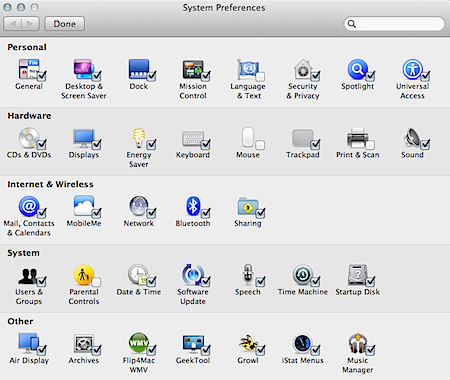This screenshot has width=450, height=380.
Task: Tick the Print & Scan checkbox
Action: 370,145
